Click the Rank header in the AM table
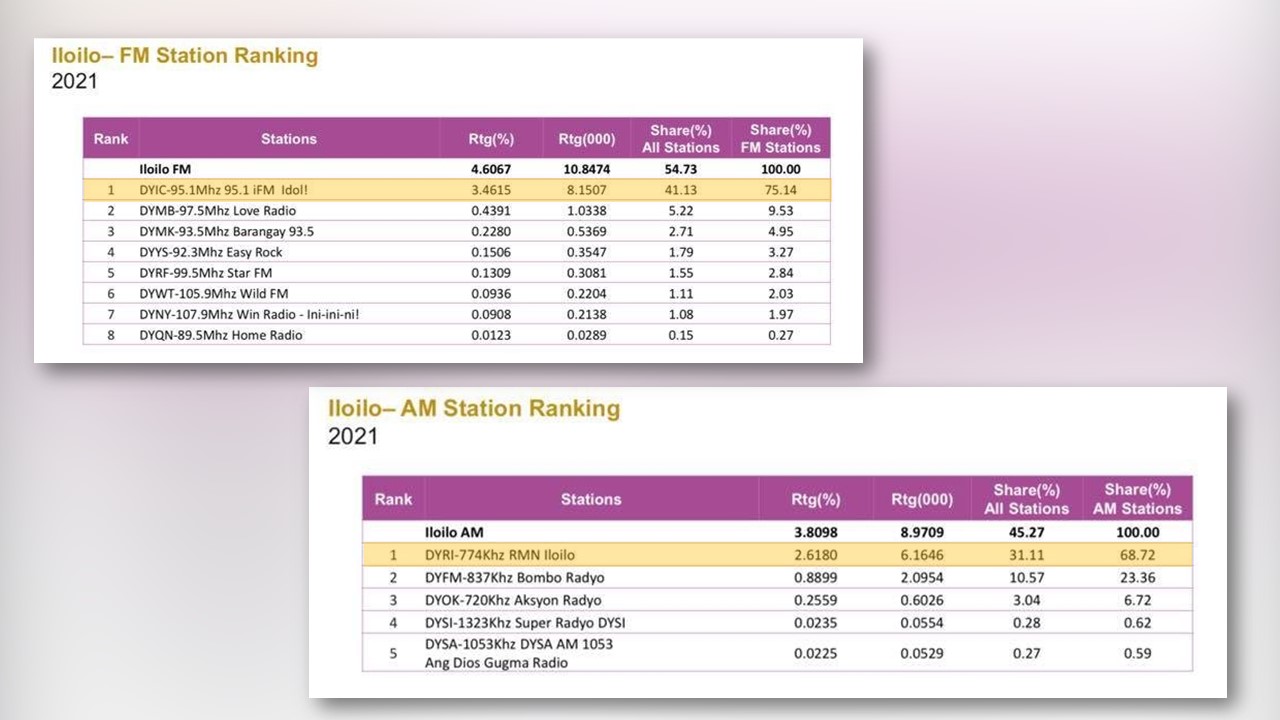 click(x=393, y=499)
